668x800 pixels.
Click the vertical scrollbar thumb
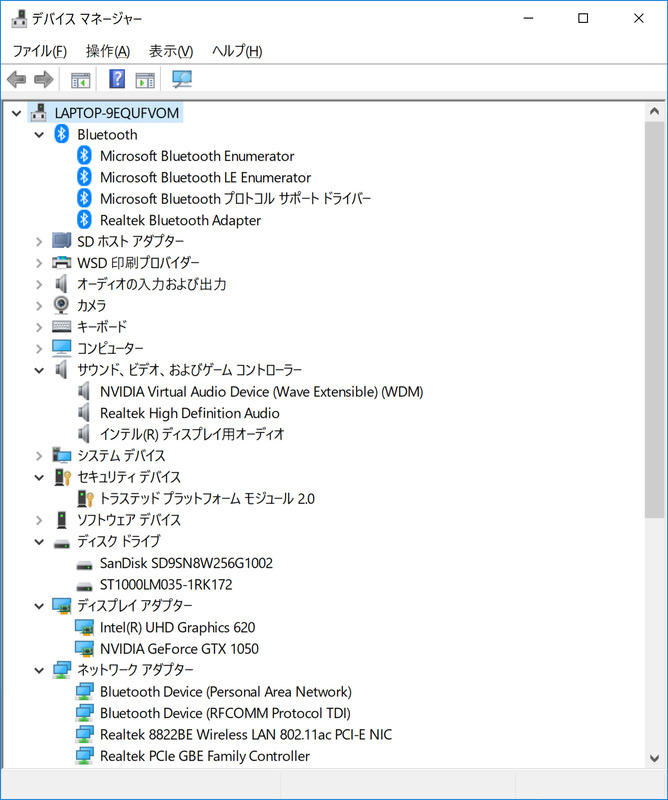pyautogui.click(x=654, y=320)
